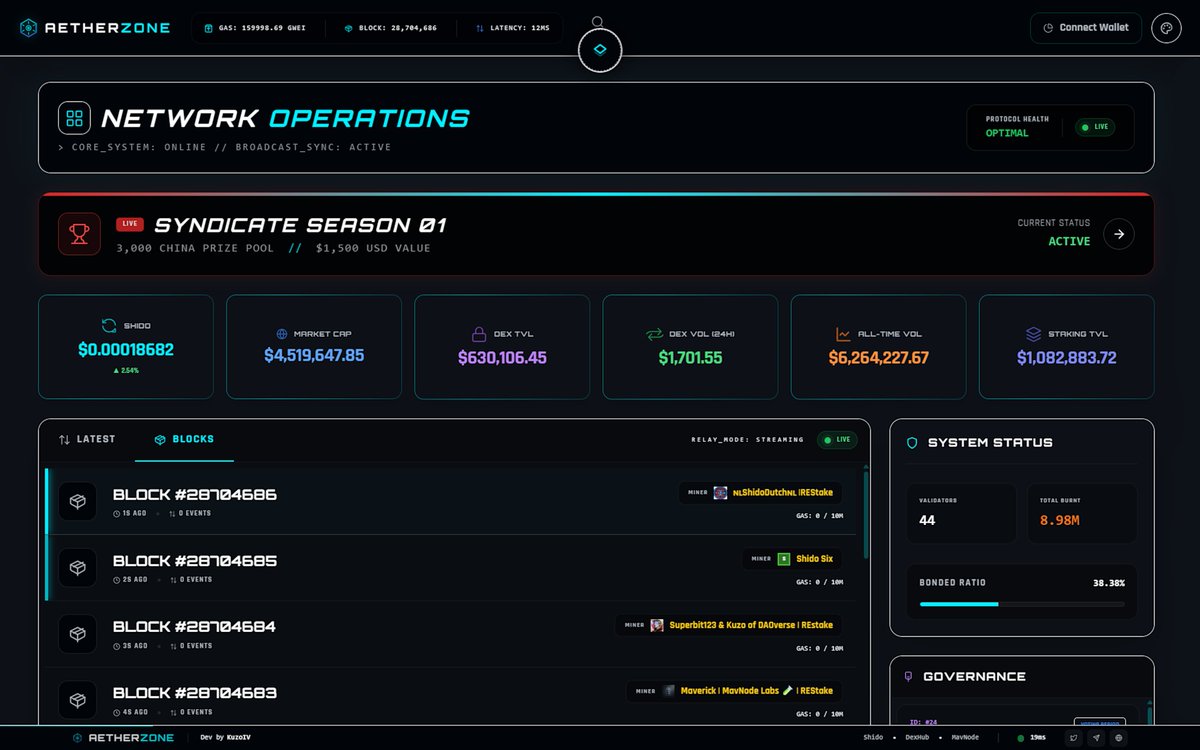Click the Twitter icon in the footer
1200x750 pixels.
click(x=1074, y=737)
